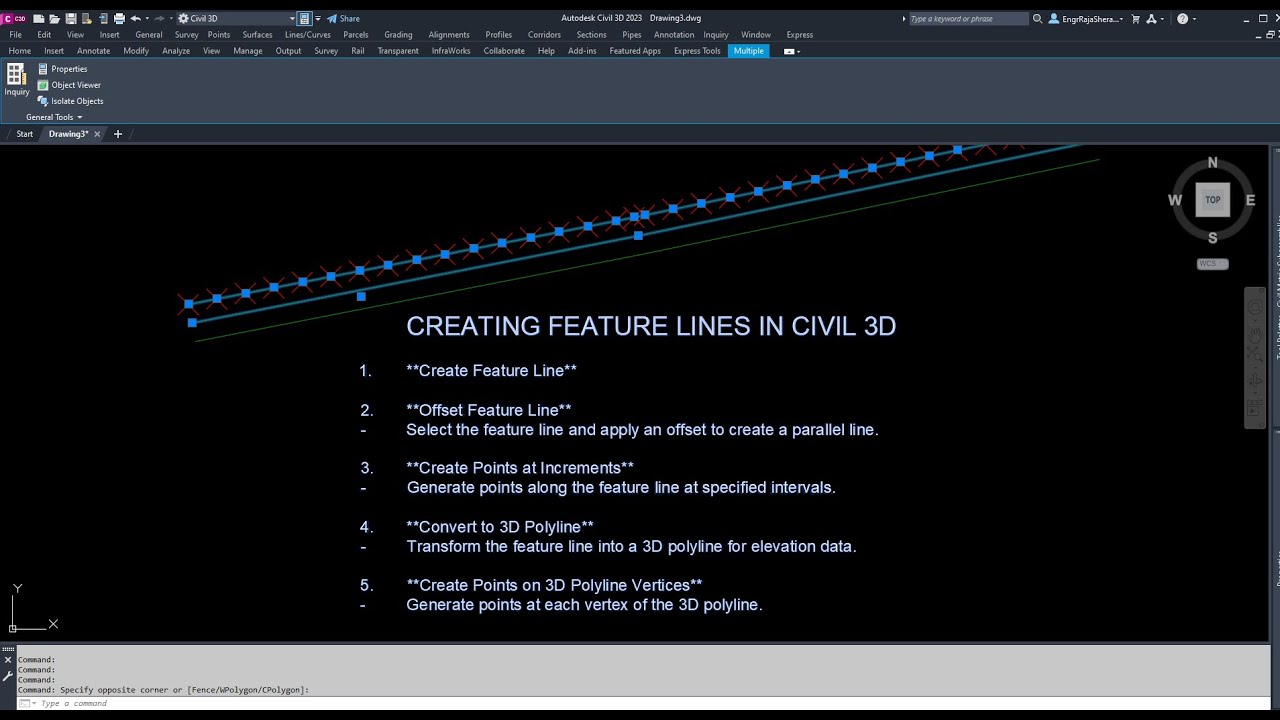Switch to the Home ribbon tab
This screenshot has width=1280, height=720.
click(20, 51)
